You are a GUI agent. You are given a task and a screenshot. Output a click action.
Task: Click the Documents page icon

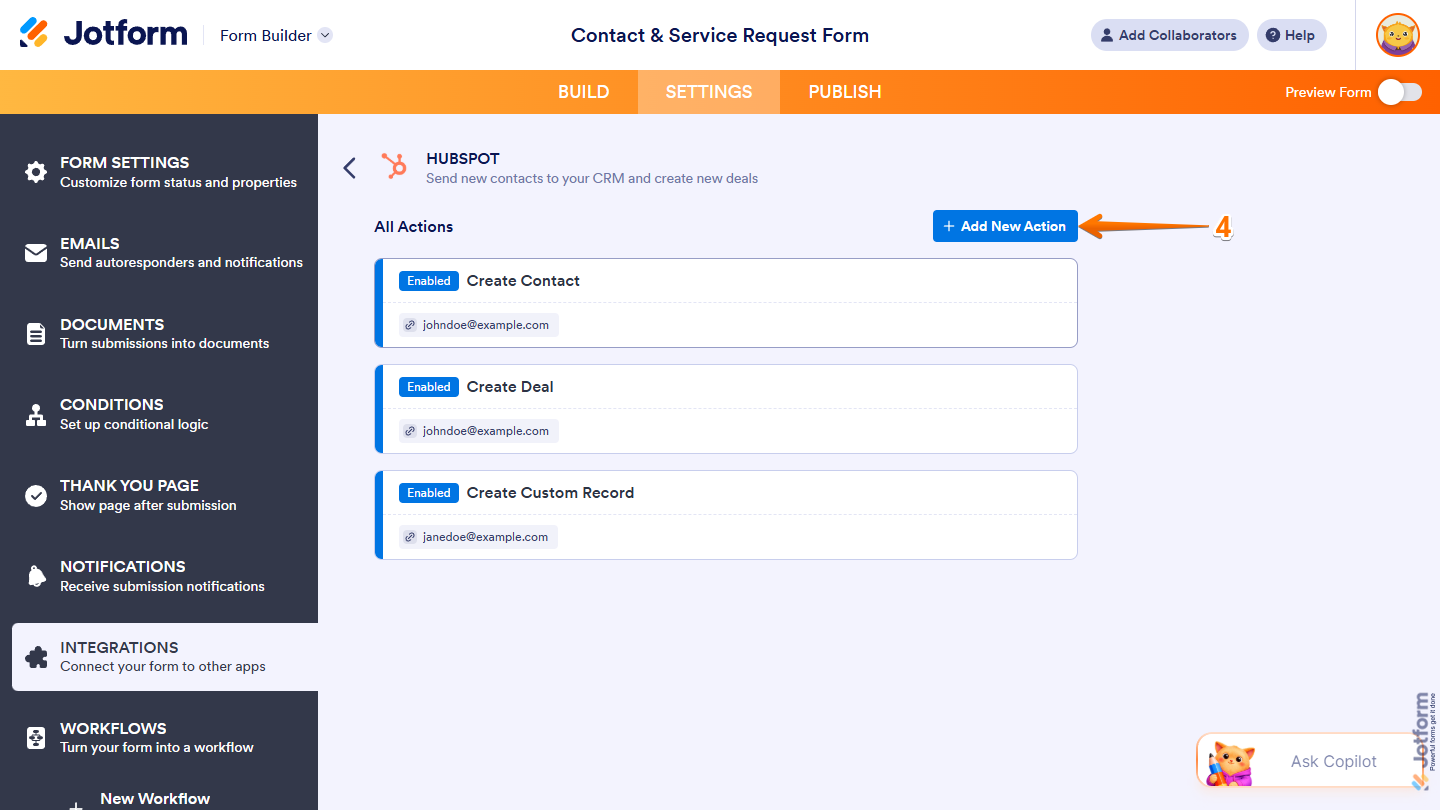(x=36, y=334)
